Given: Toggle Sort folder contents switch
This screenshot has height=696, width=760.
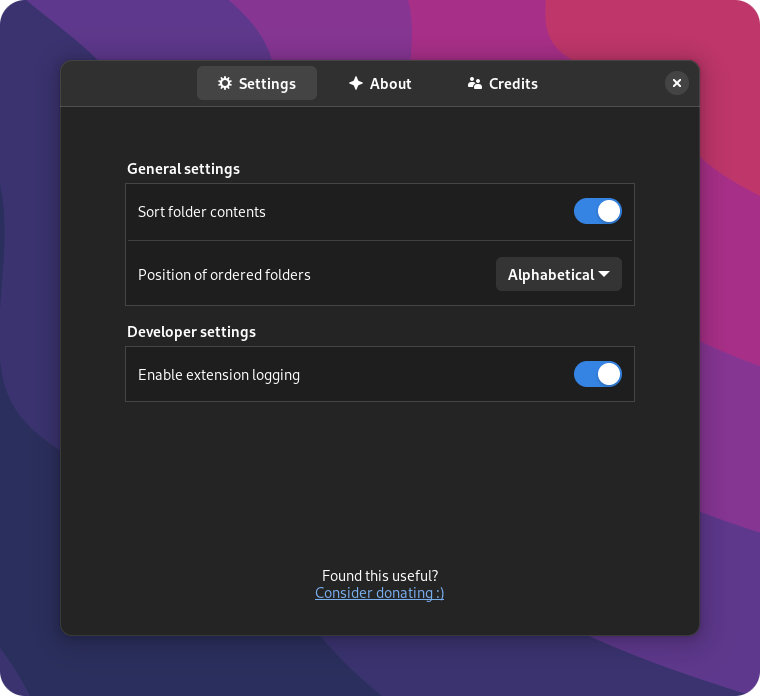Looking at the screenshot, I should tap(598, 211).
